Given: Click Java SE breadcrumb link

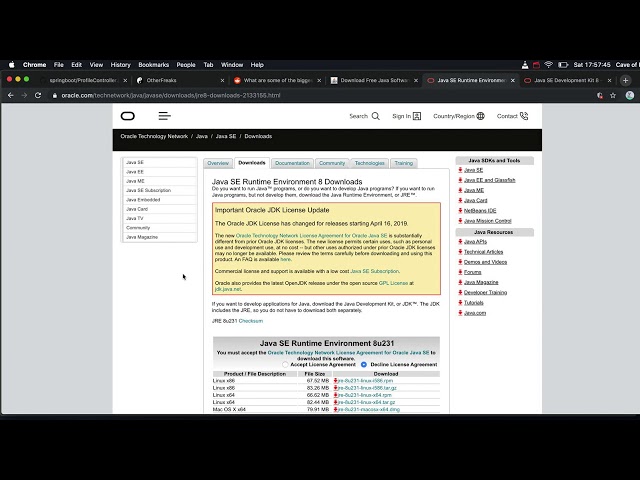Looking at the screenshot, I should pos(226,136).
